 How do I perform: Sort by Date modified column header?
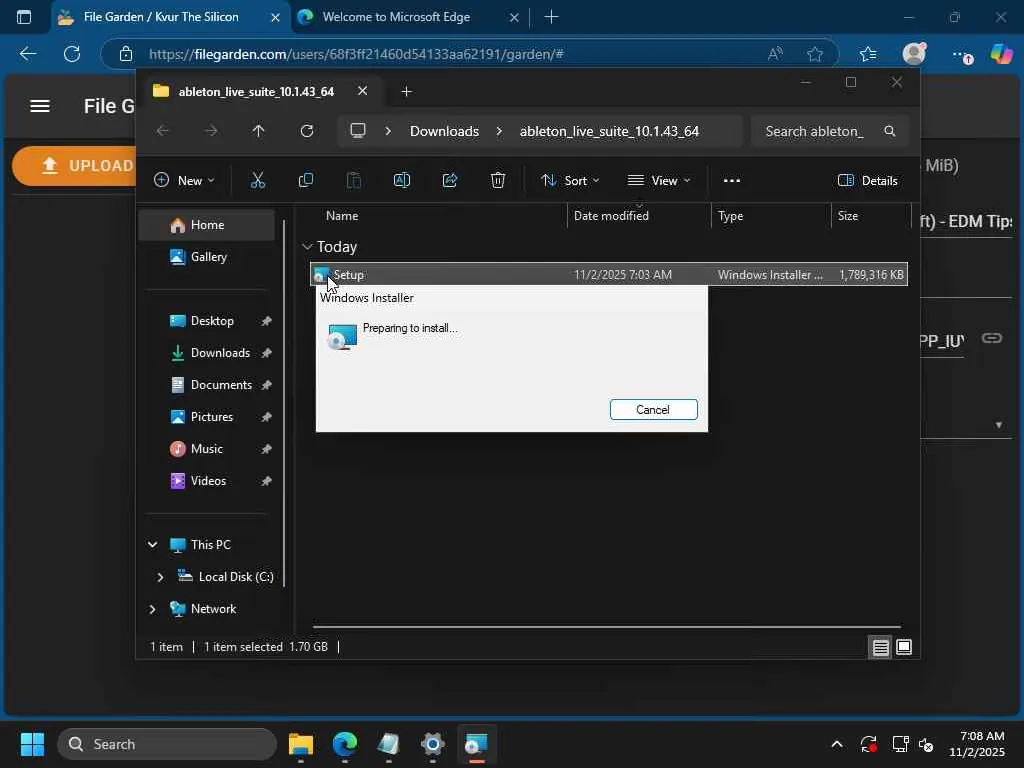pyautogui.click(x=611, y=216)
